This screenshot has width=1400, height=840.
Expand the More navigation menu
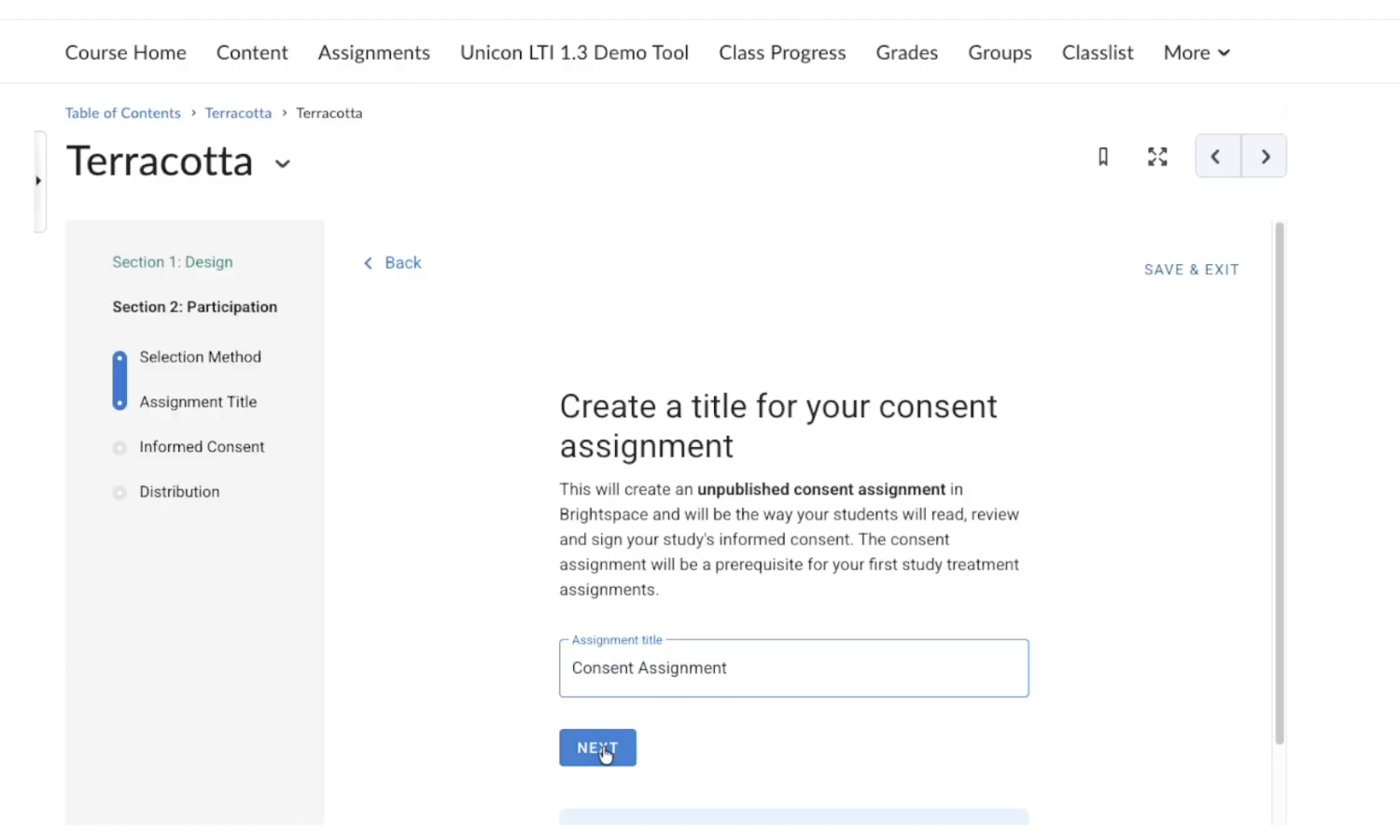1197,52
